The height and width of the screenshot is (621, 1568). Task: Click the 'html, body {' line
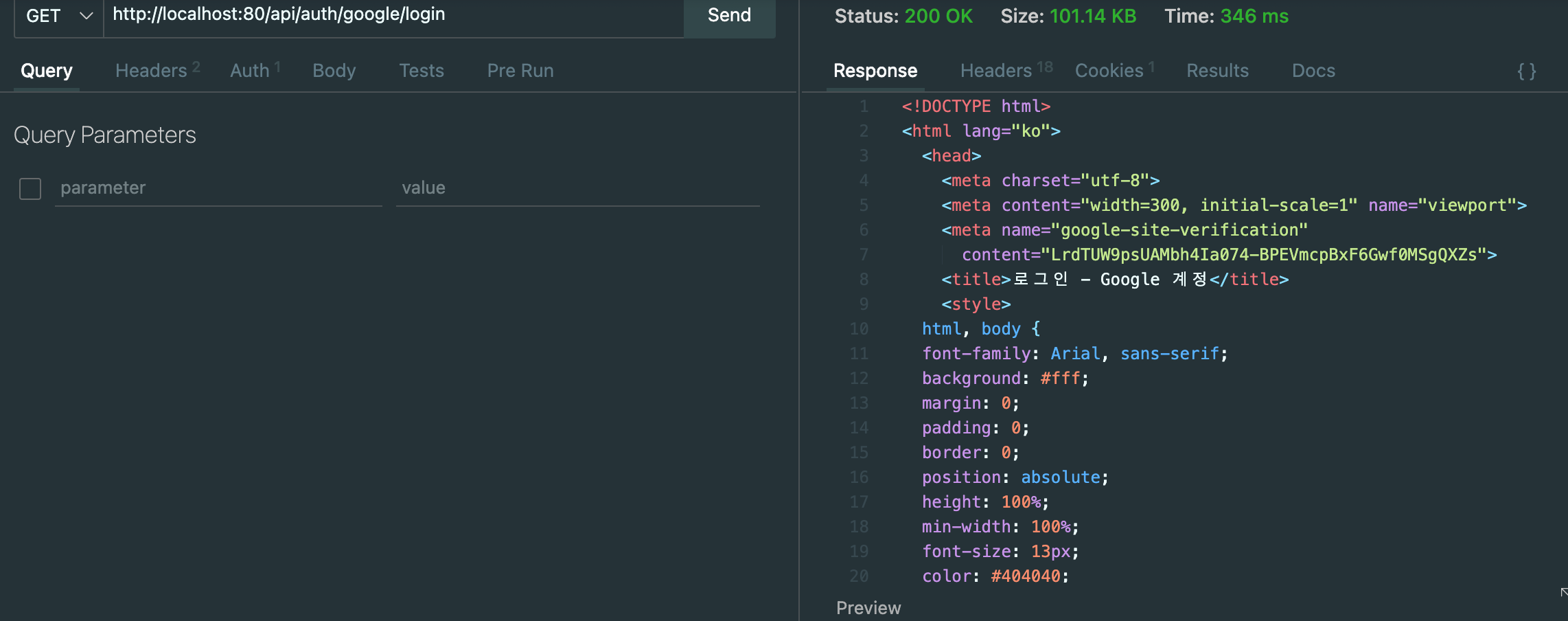(x=981, y=329)
